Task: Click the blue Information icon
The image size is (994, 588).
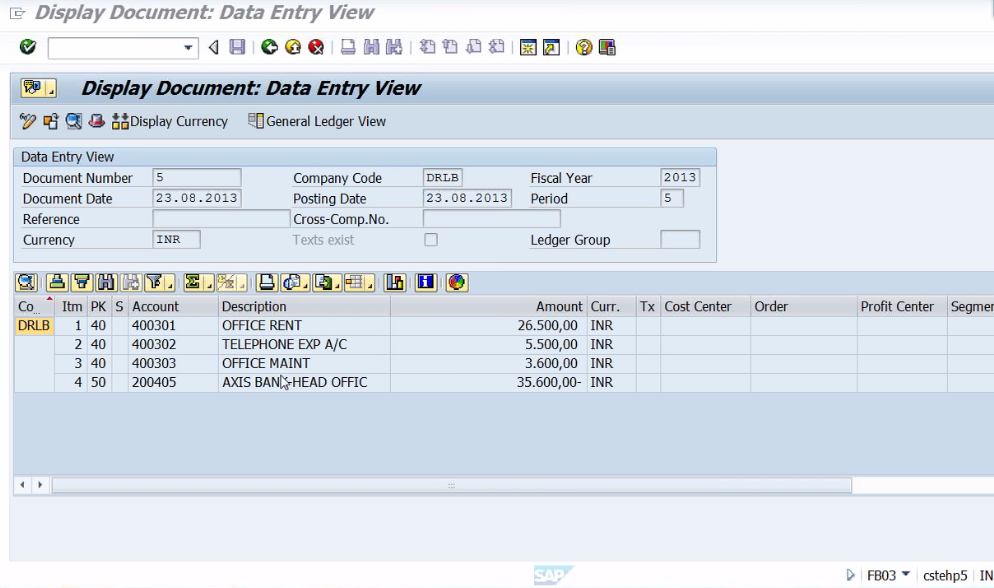Action: pyautogui.click(x=426, y=283)
